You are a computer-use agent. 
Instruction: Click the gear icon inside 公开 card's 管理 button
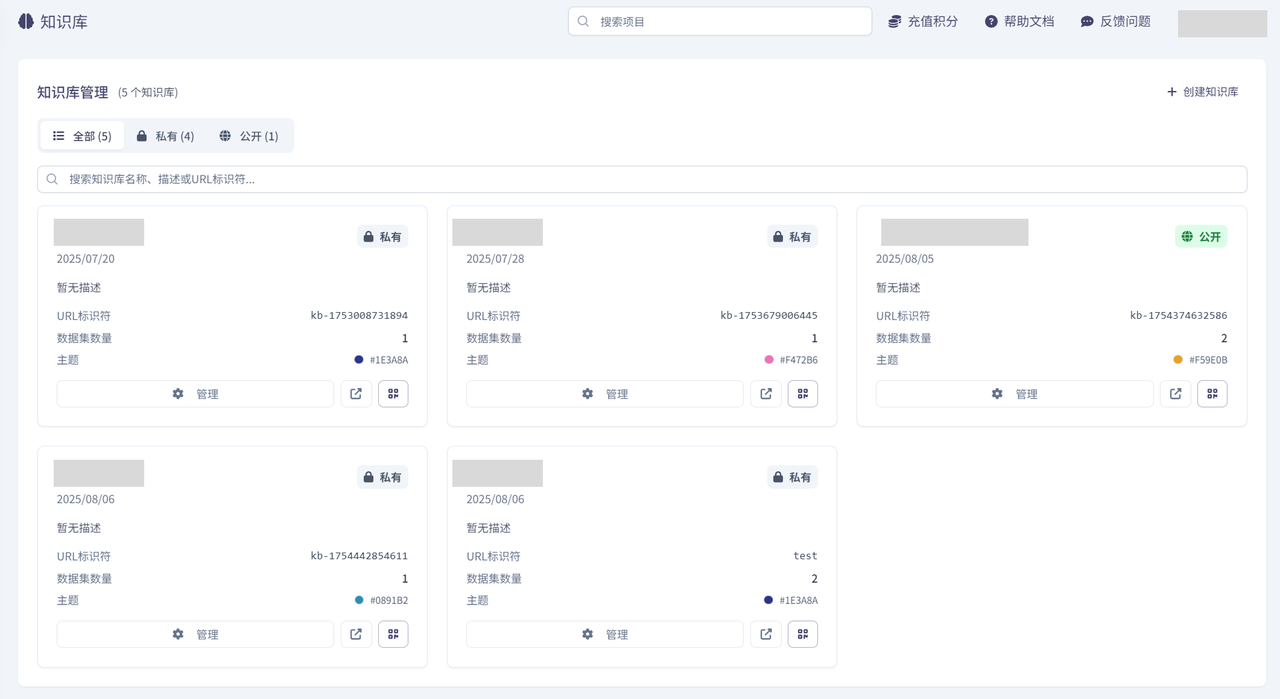tap(996, 393)
